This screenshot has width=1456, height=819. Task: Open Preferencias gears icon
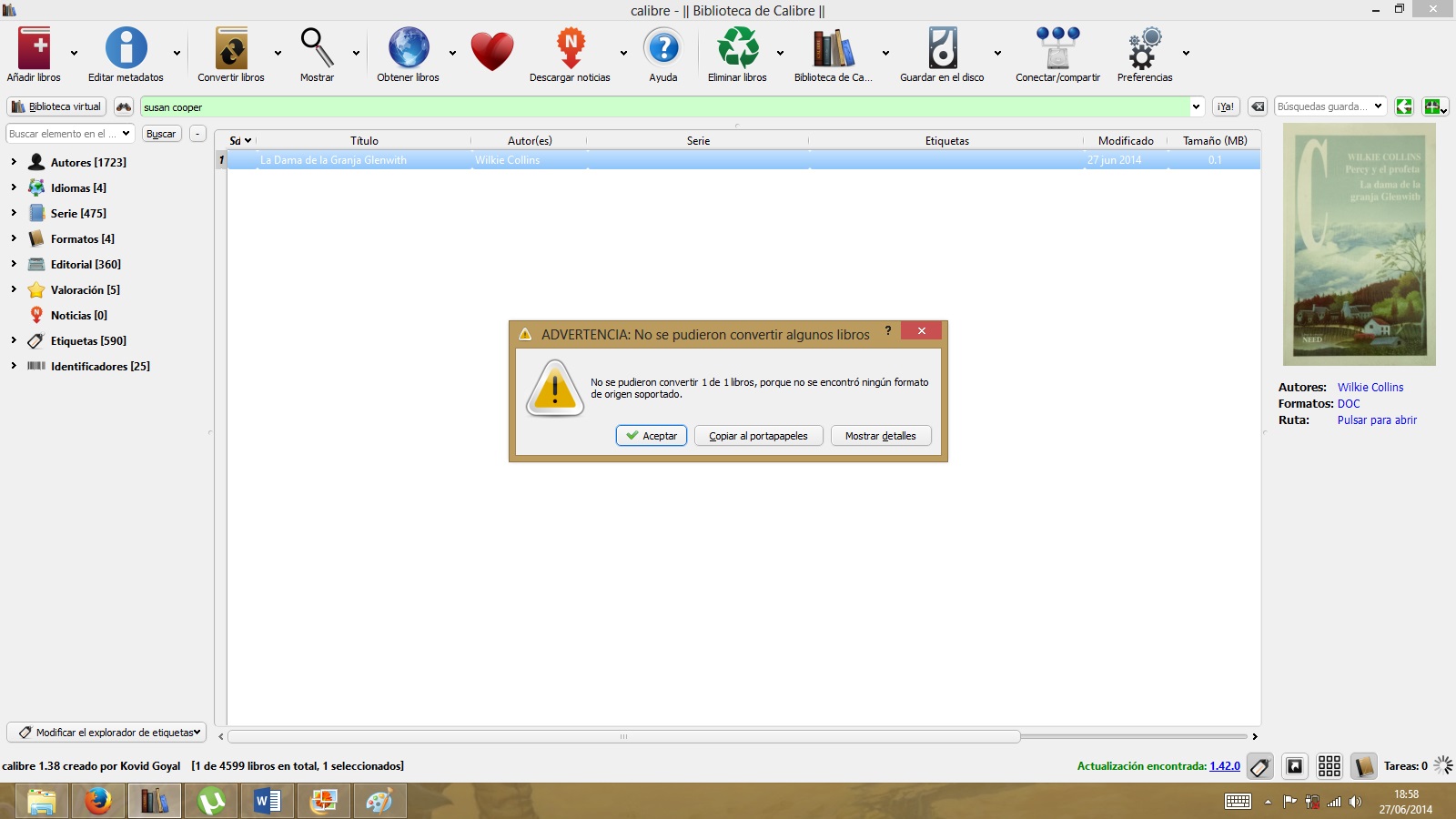tap(1145, 48)
